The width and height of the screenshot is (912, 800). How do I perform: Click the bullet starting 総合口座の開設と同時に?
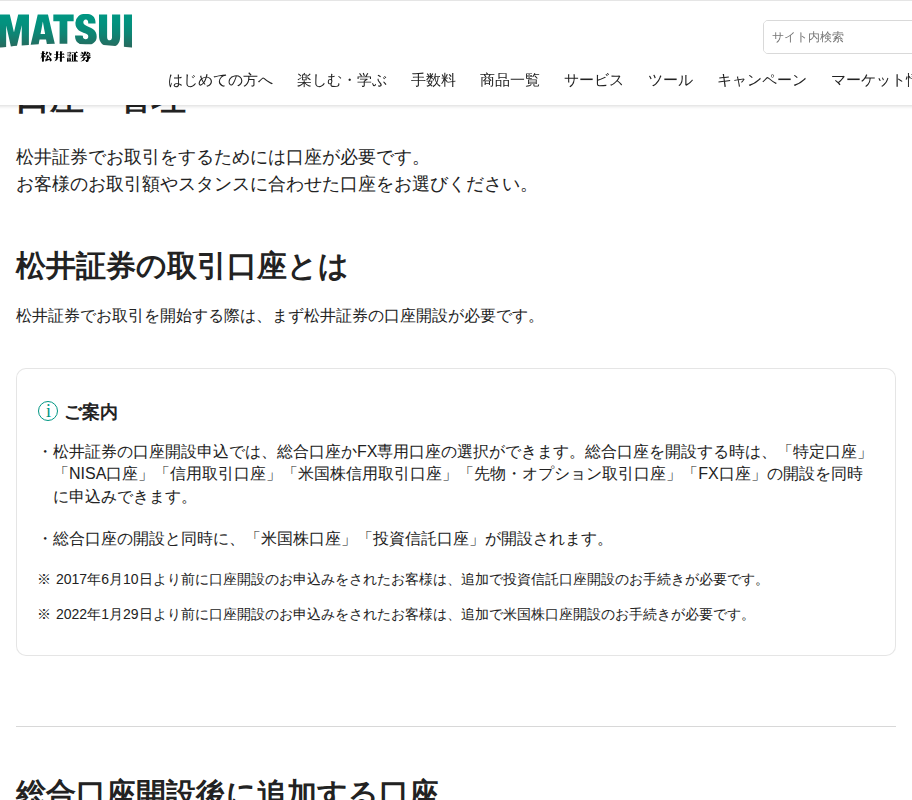click(x=323, y=539)
